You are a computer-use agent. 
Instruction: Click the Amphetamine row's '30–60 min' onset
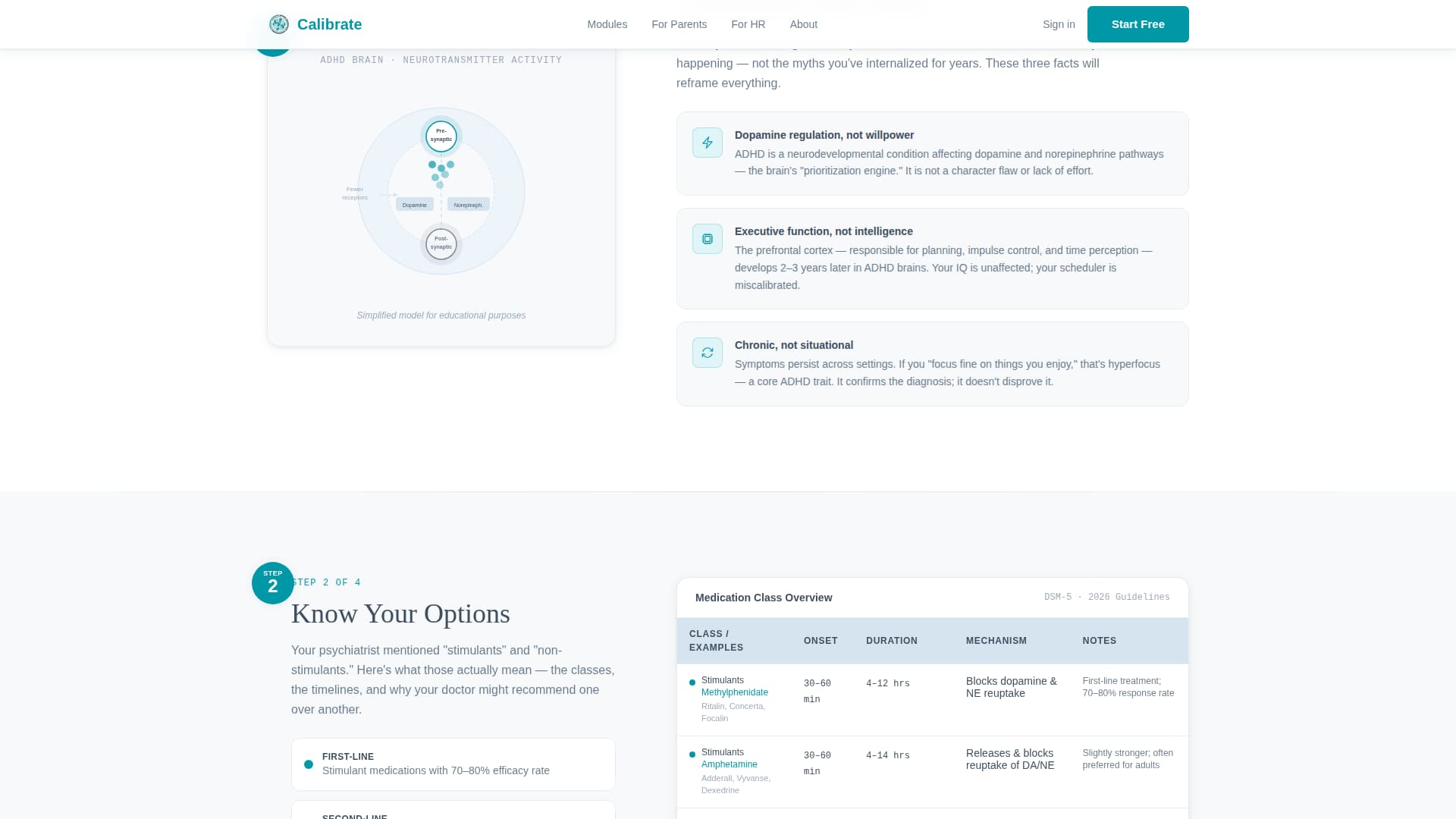tap(817, 764)
